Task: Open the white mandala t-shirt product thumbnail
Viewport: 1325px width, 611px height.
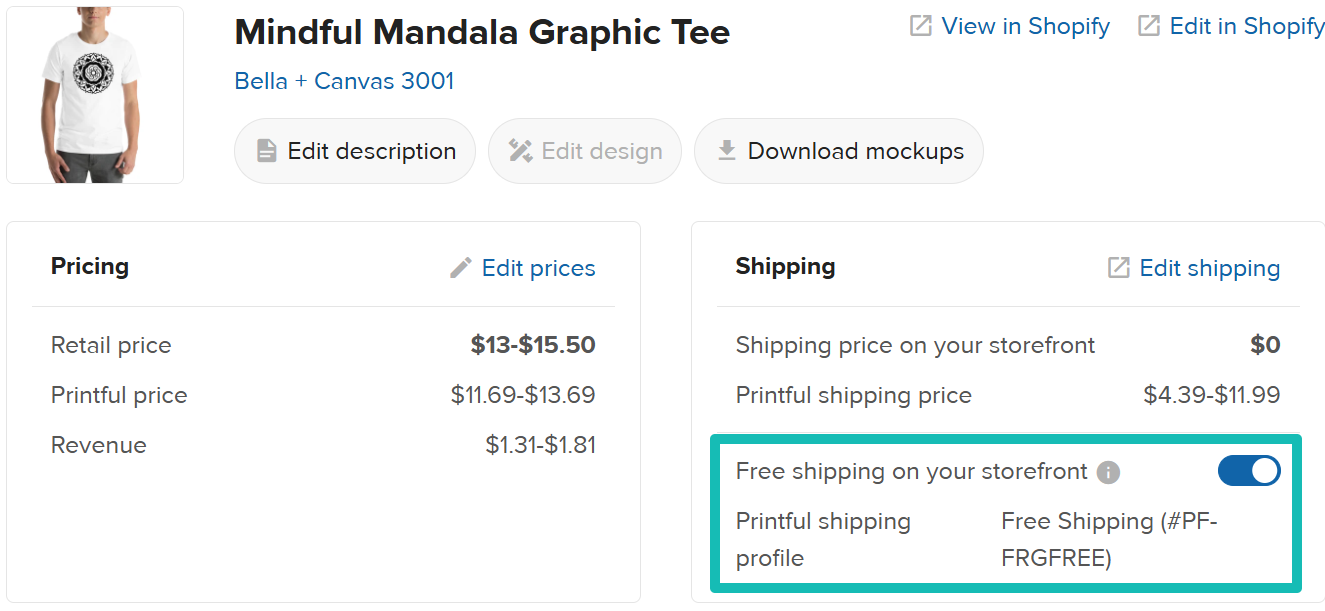Action: pyautogui.click(x=95, y=95)
